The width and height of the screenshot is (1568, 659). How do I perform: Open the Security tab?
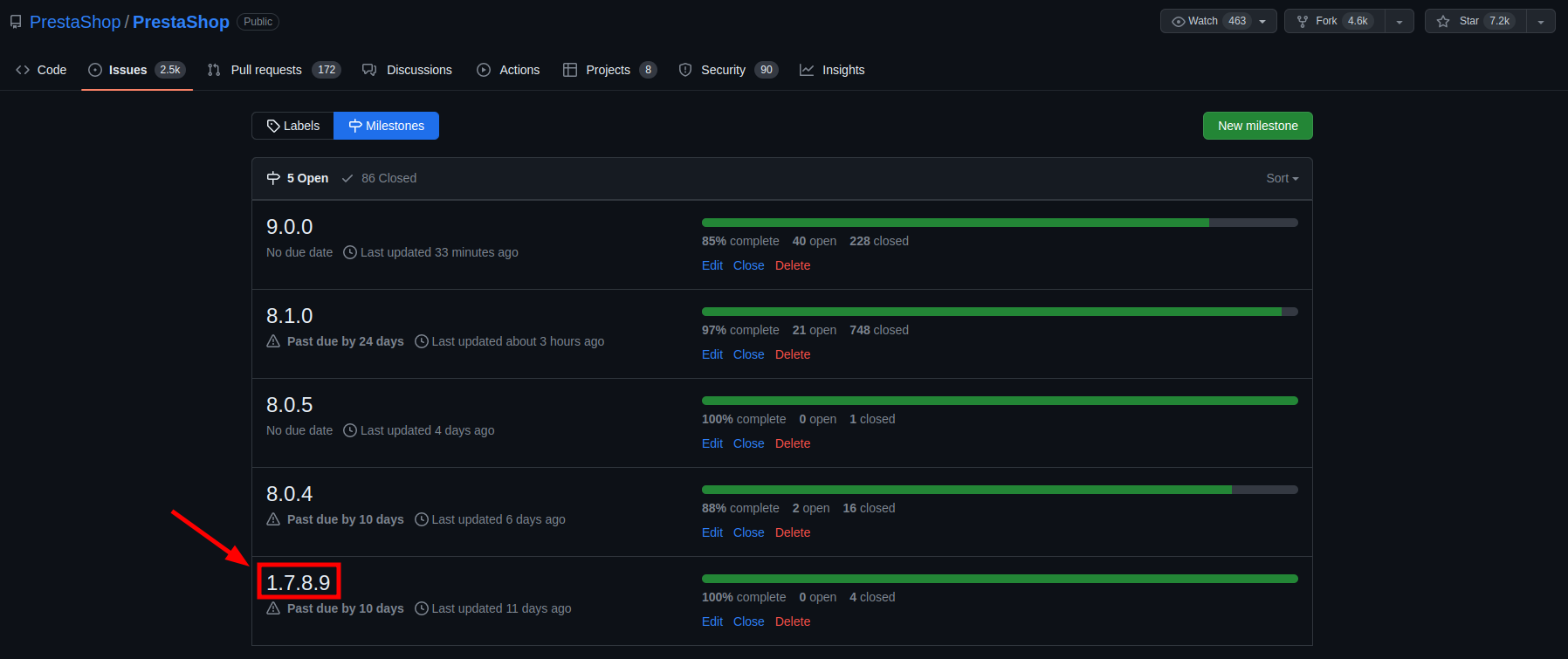[x=728, y=70]
